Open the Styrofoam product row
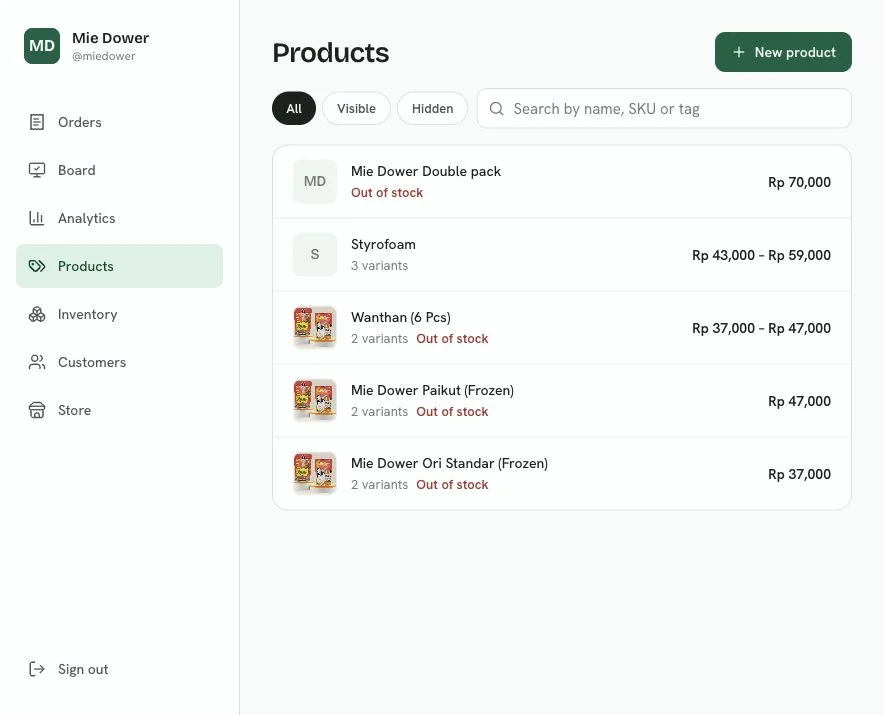 562,254
